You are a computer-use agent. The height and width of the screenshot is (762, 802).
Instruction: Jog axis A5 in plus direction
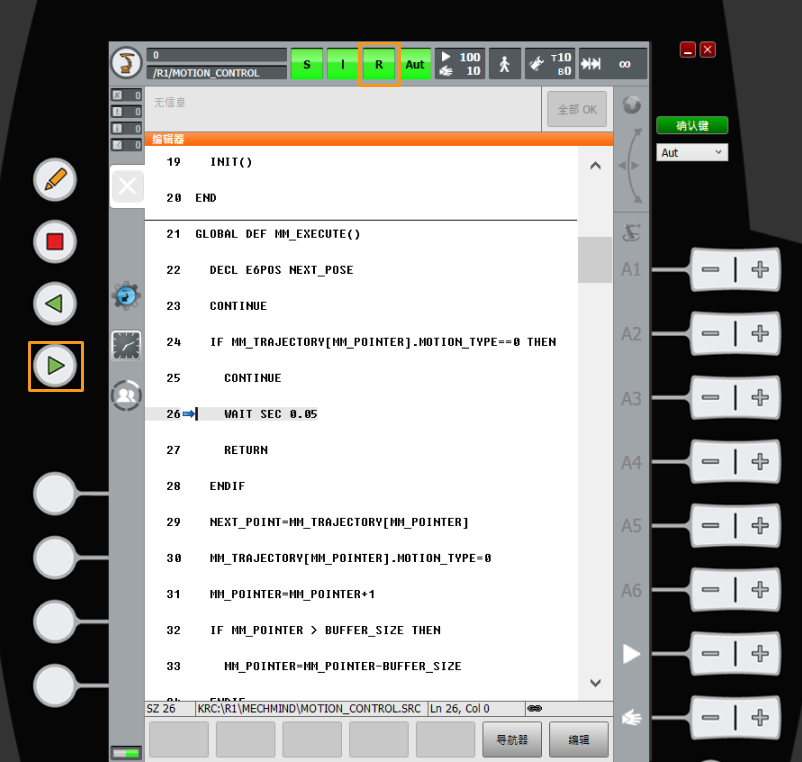click(760, 525)
